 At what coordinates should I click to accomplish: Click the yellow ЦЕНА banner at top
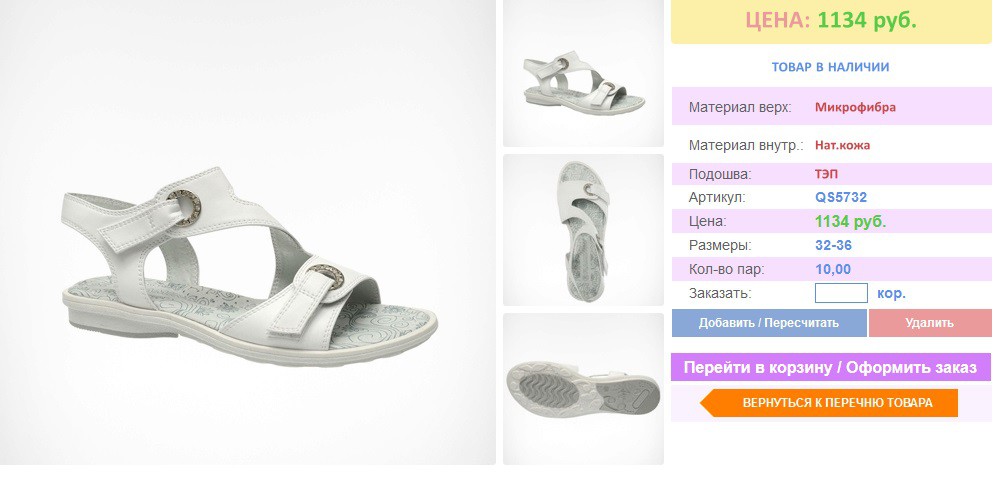coord(831,21)
